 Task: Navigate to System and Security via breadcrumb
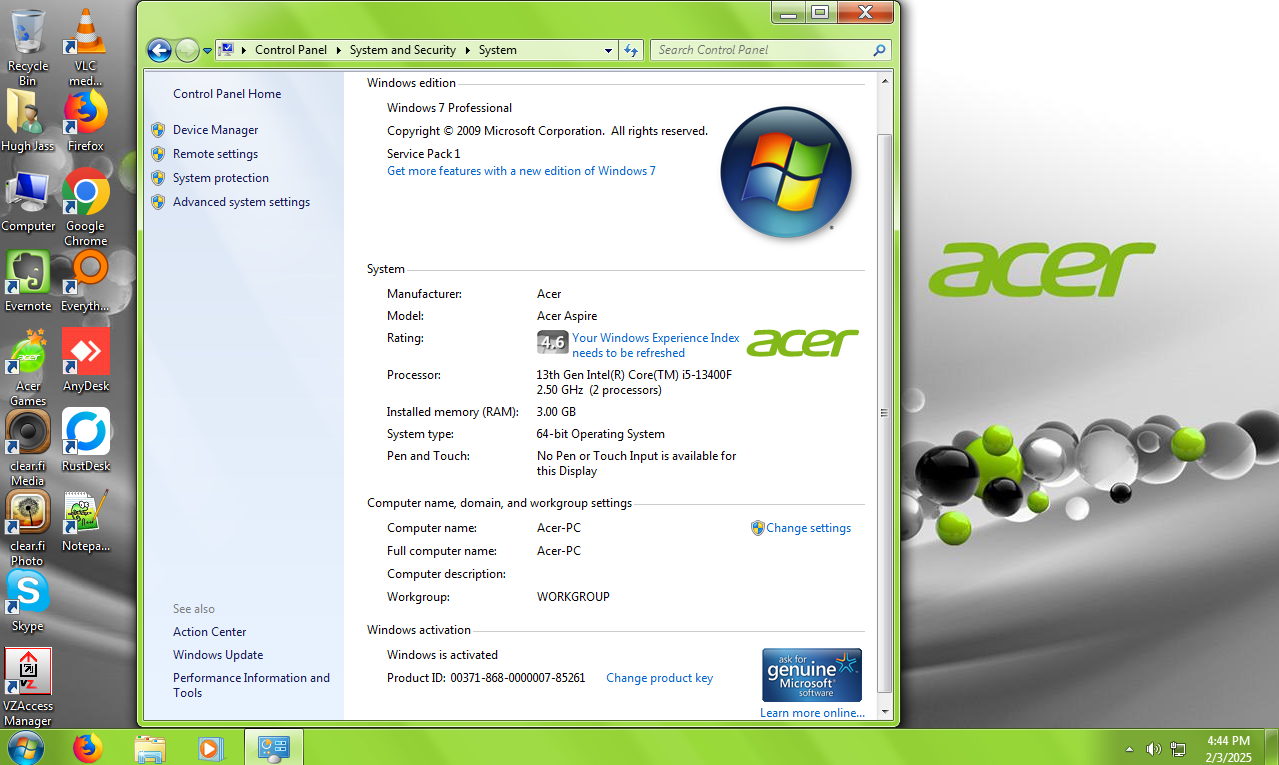point(403,49)
